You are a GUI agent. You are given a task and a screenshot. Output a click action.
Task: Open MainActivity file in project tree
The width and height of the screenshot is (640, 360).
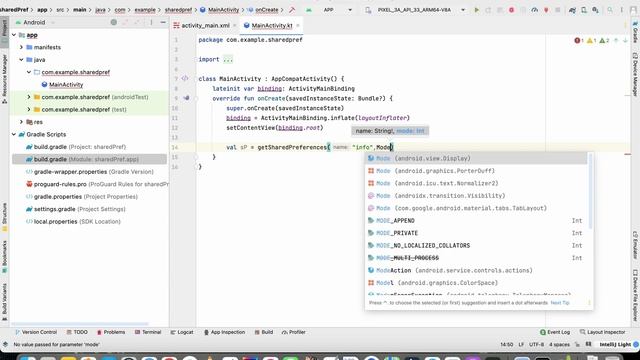[66, 84]
